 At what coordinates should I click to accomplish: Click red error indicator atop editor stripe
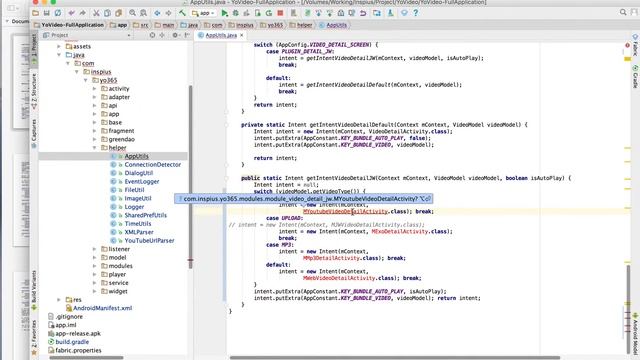[x=628, y=45]
